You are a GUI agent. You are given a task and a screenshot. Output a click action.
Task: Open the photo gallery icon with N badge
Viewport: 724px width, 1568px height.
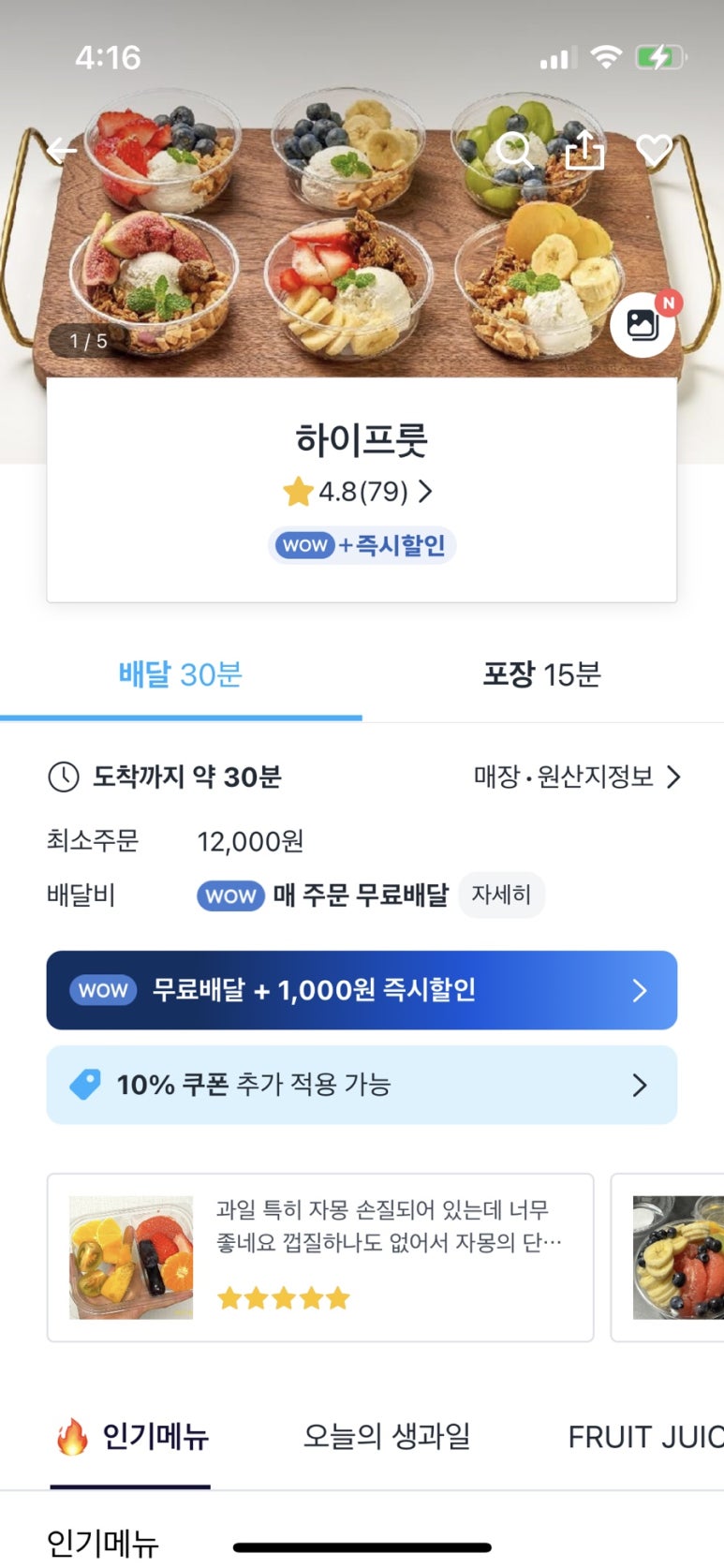(x=643, y=325)
